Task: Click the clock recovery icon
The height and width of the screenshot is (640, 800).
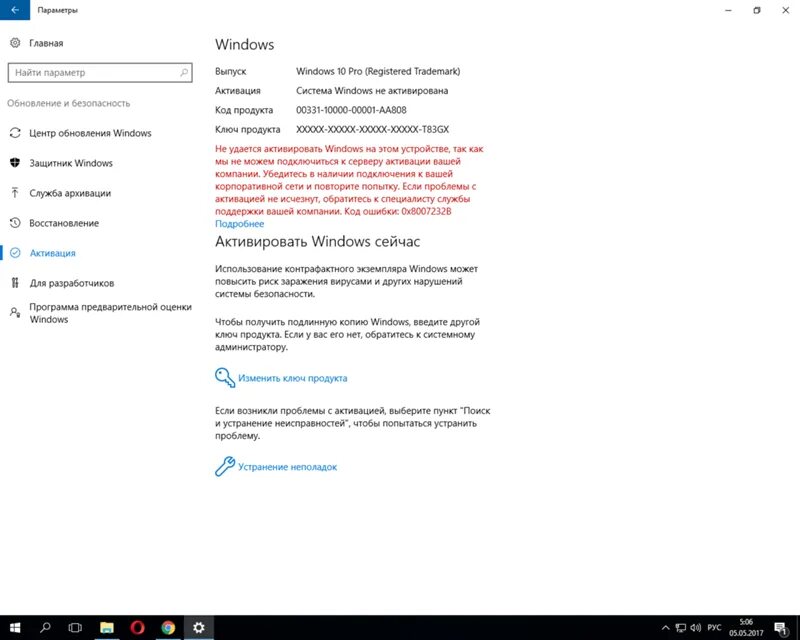Action: (x=15, y=223)
